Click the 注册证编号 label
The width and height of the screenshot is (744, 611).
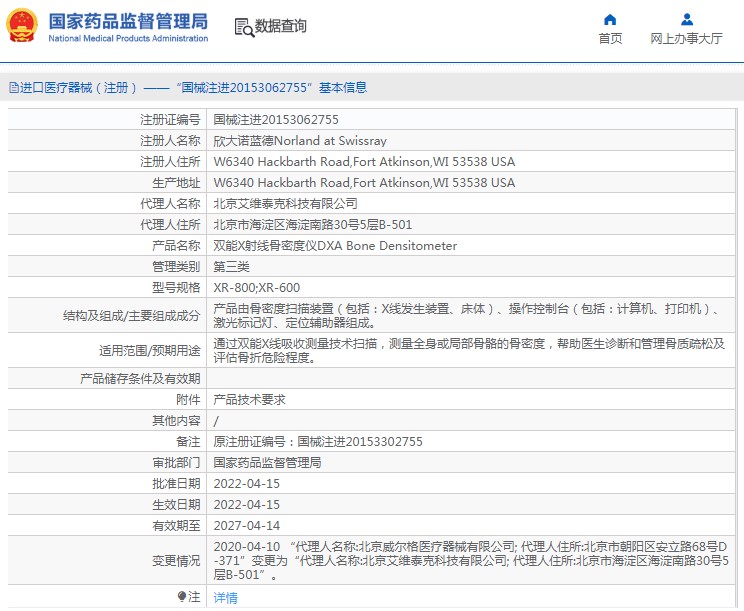[x=170, y=120]
